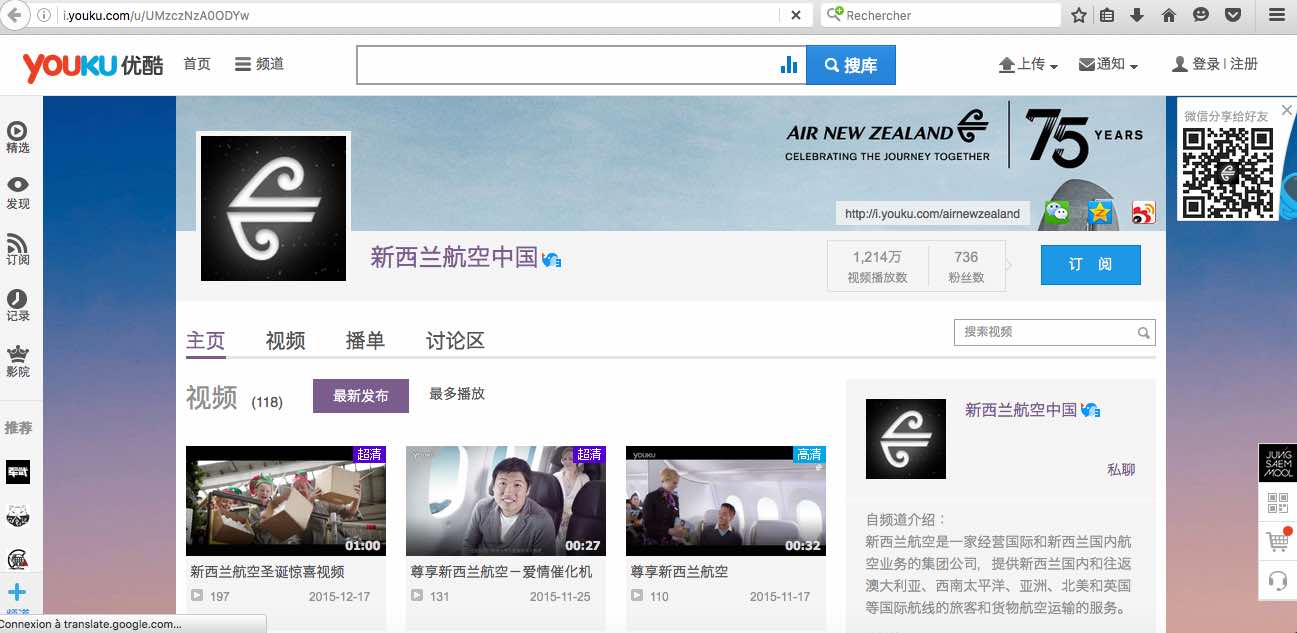Stop page loading with address bar X

795,15
